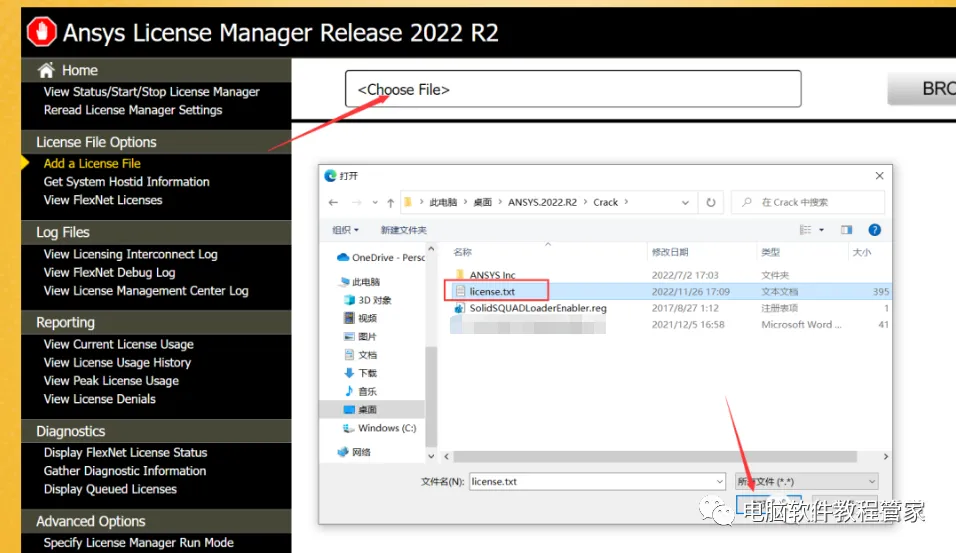Open Get System Hostid Information
956x553 pixels.
(126, 182)
